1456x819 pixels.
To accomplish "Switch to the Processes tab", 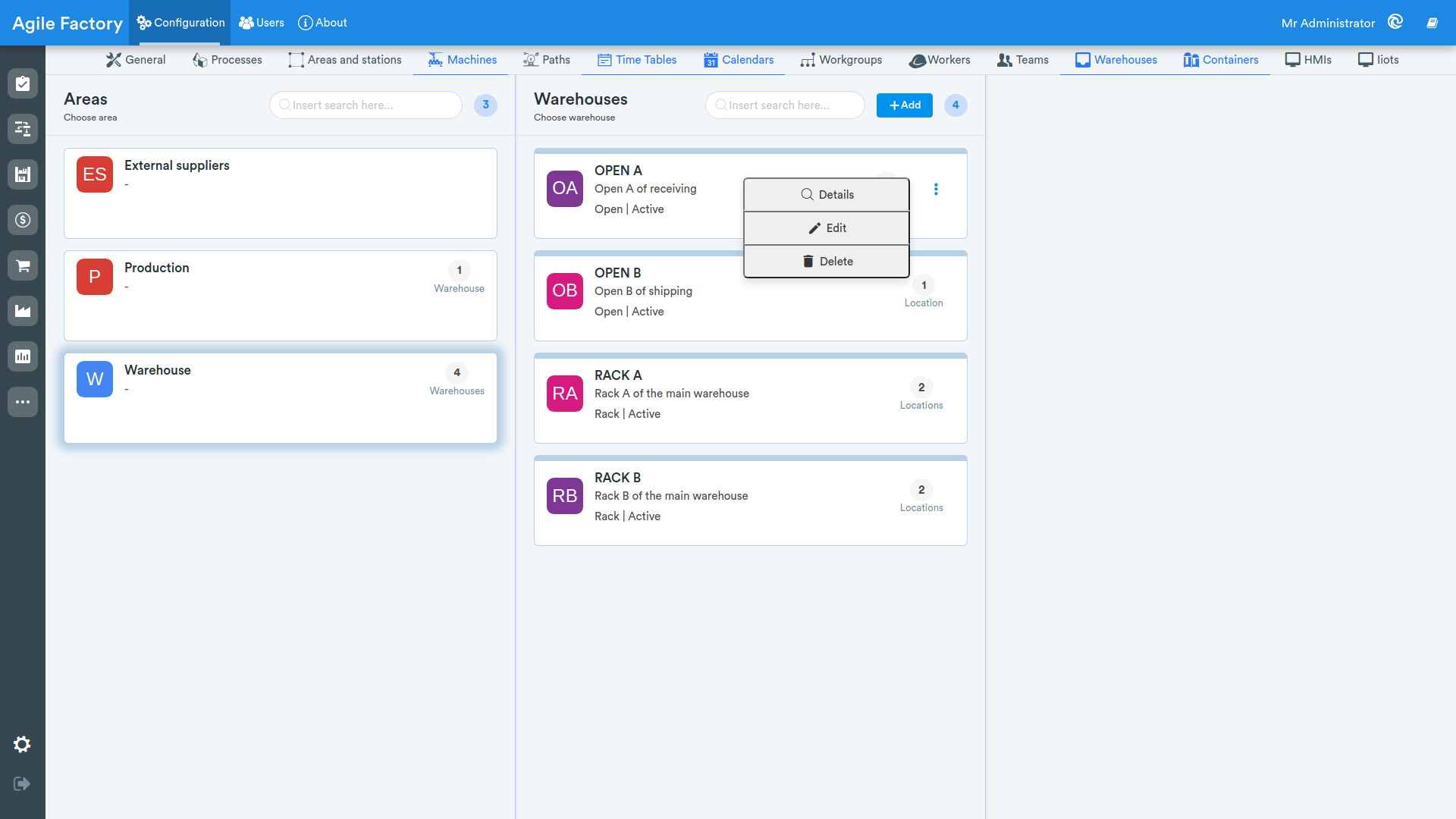I will [x=227, y=60].
